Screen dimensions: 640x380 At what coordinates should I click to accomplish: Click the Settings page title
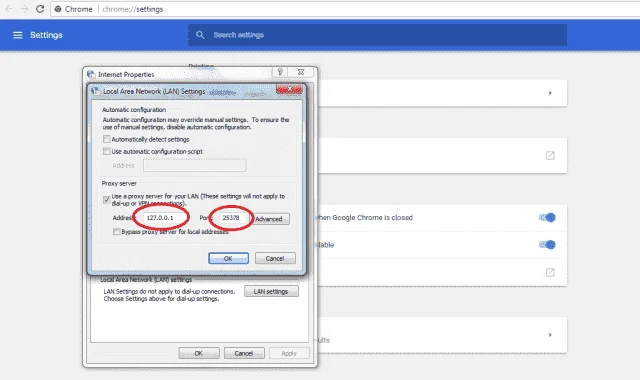pos(46,35)
